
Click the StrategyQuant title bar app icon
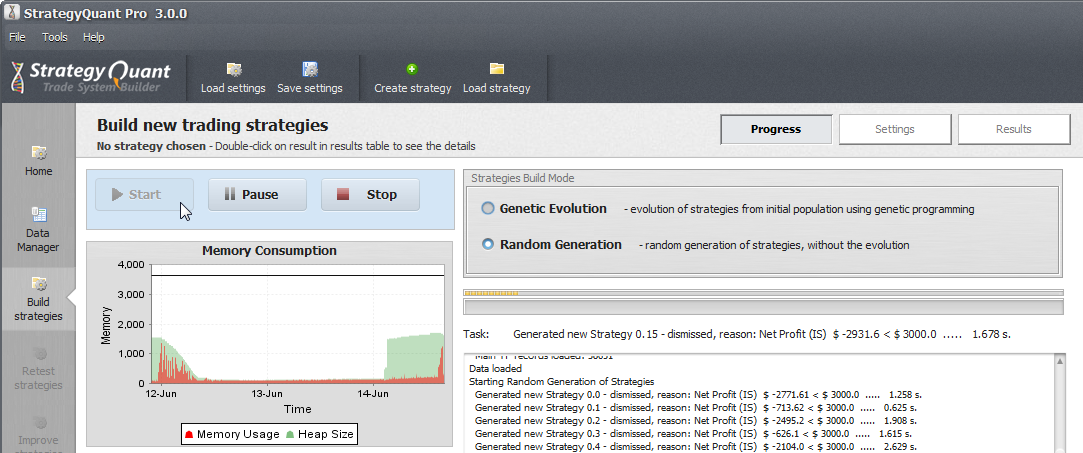pyautogui.click(x=12, y=13)
